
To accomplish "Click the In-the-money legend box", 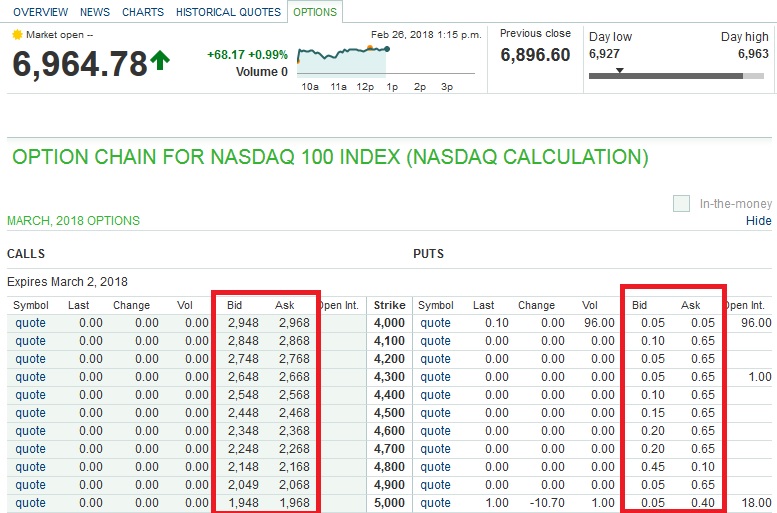I will (x=682, y=203).
